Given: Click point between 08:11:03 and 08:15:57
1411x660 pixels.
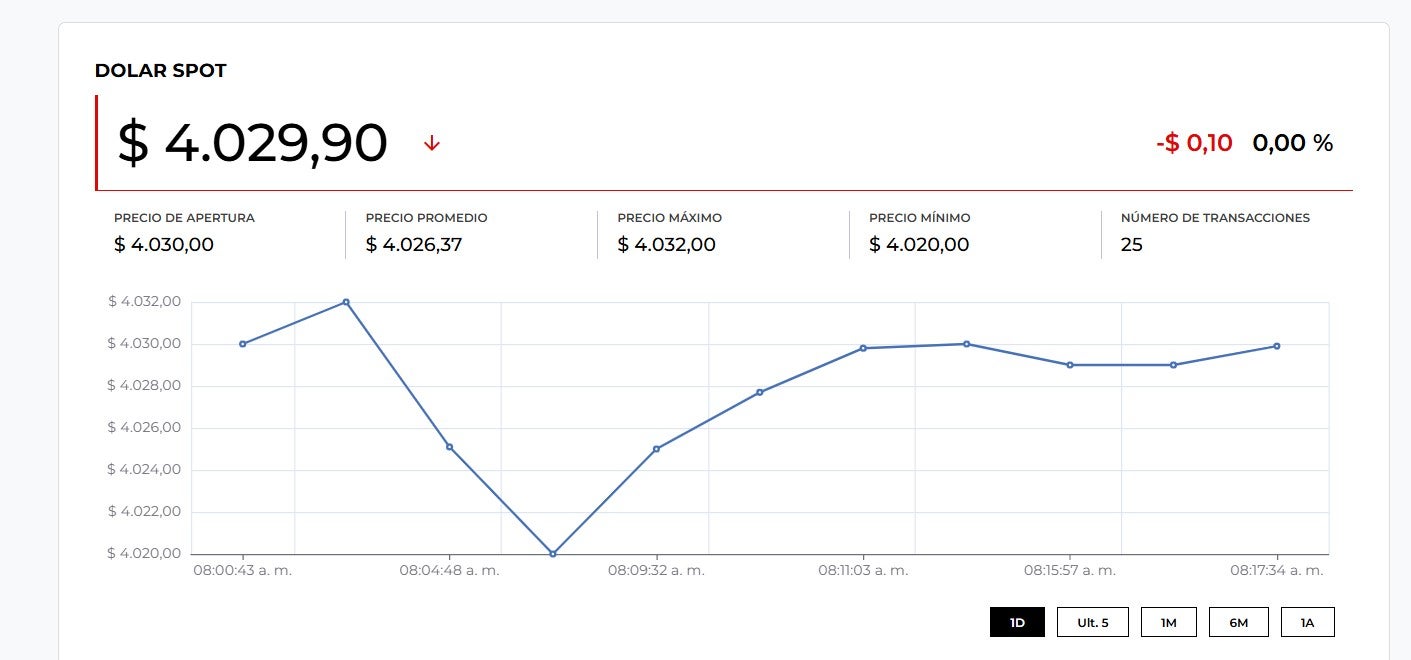Looking at the screenshot, I should point(966,344).
